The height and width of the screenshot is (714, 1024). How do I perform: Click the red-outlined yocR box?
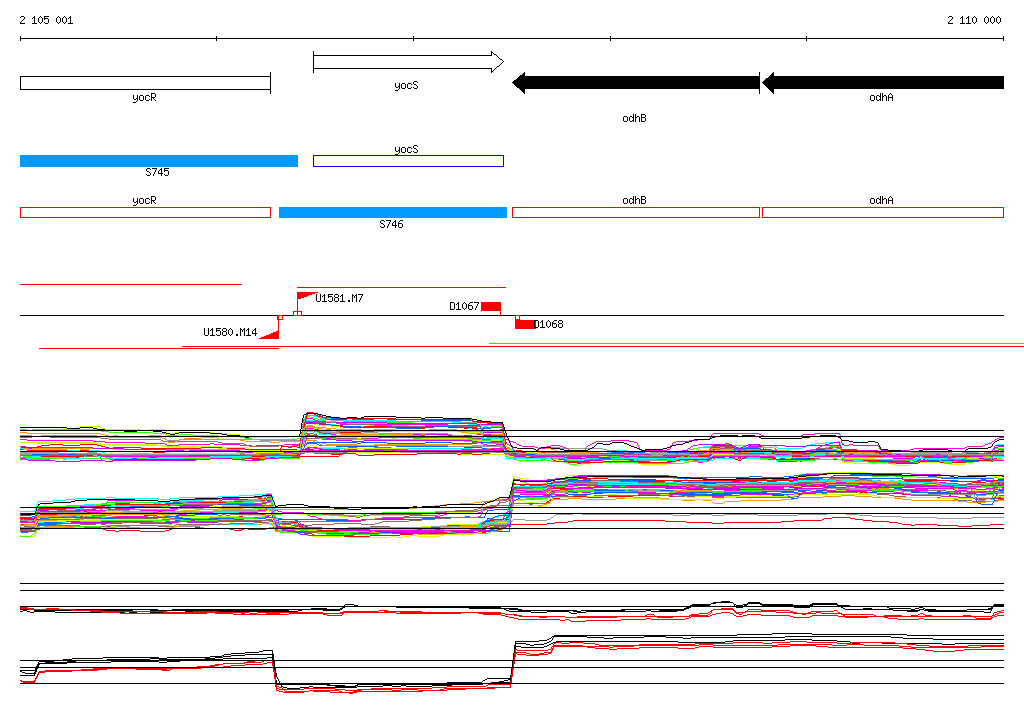145,212
